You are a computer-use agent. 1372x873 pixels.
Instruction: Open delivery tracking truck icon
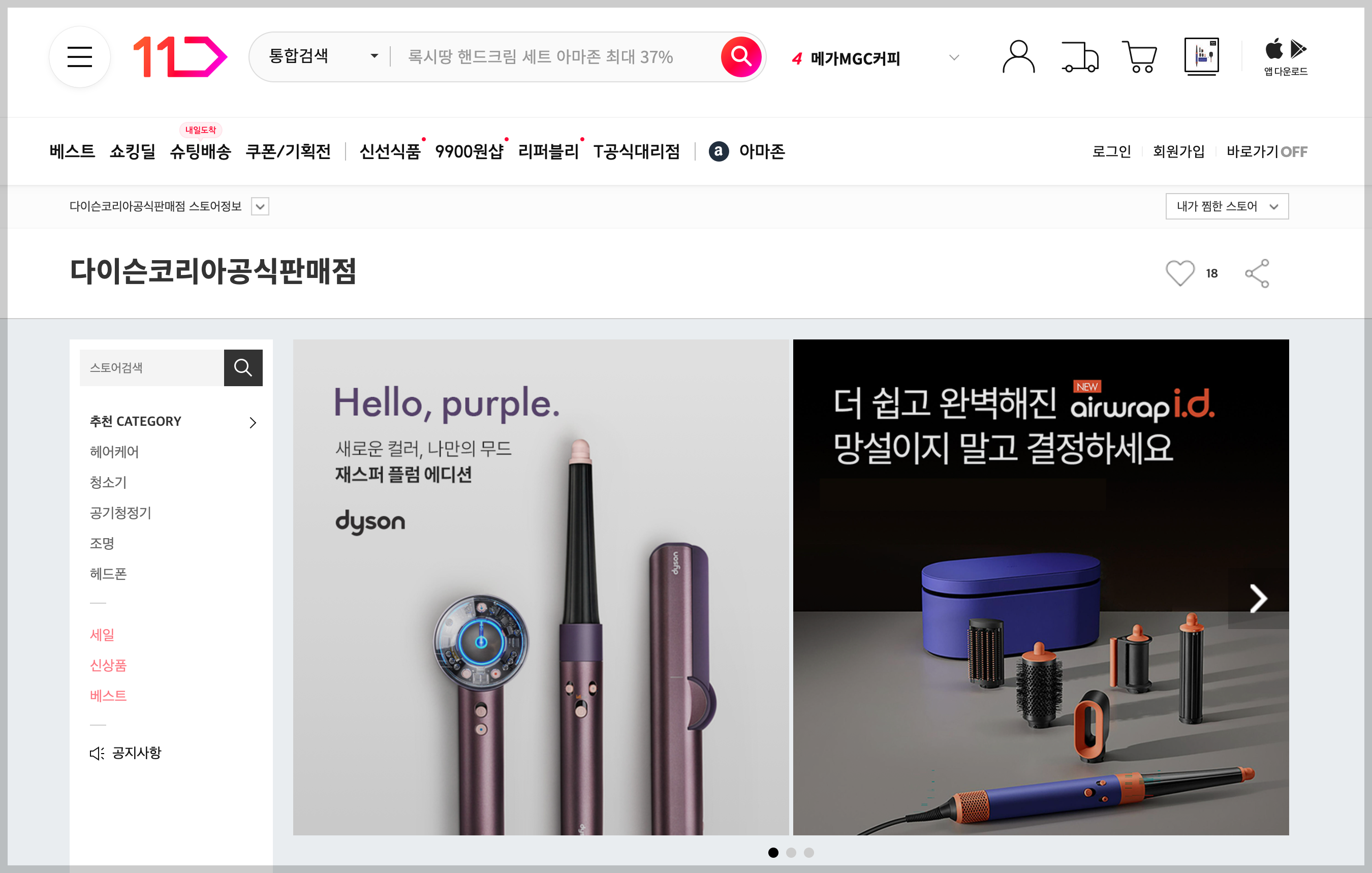pyautogui.click(x=1080, y=56)
